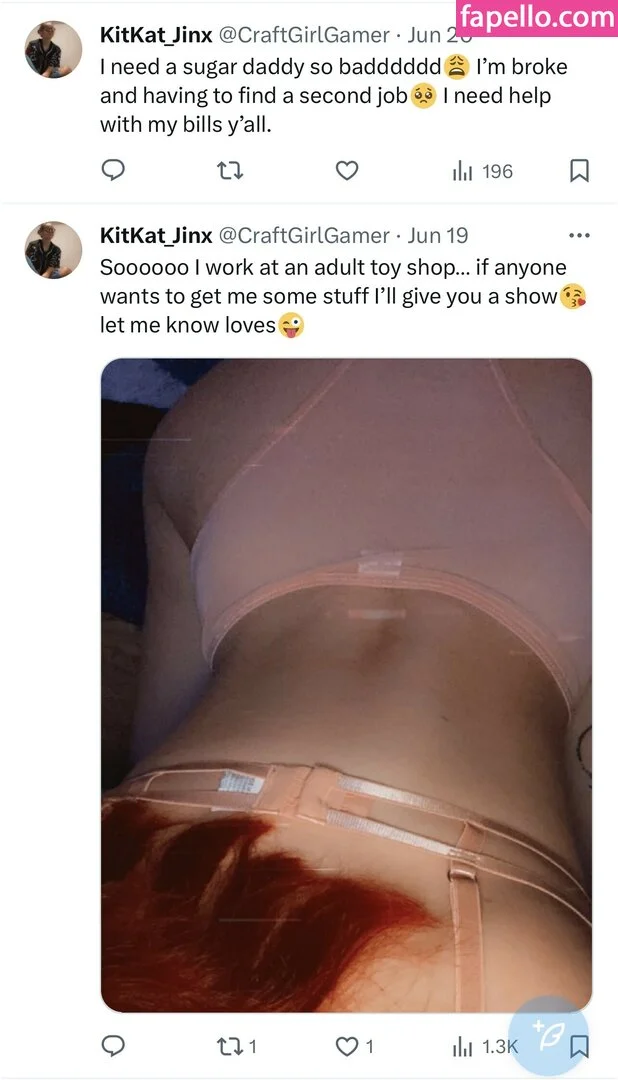Image resolution: width=618 pixels, height=1080 pixels.
Task: Like the tweet about needing a second job
Action: (x=347, y=170)
